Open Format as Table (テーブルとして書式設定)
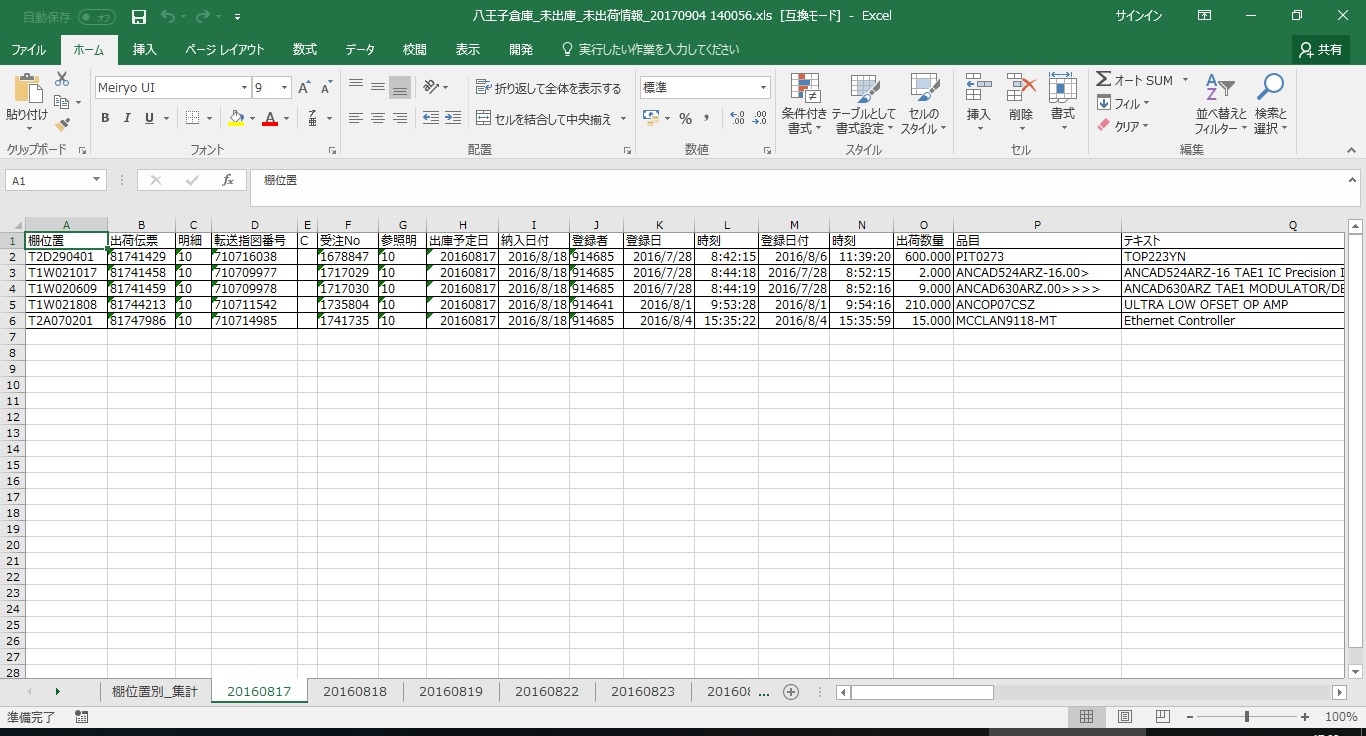Image resolution: width=1366 pixels, height=736 pixels. point(864,104)
